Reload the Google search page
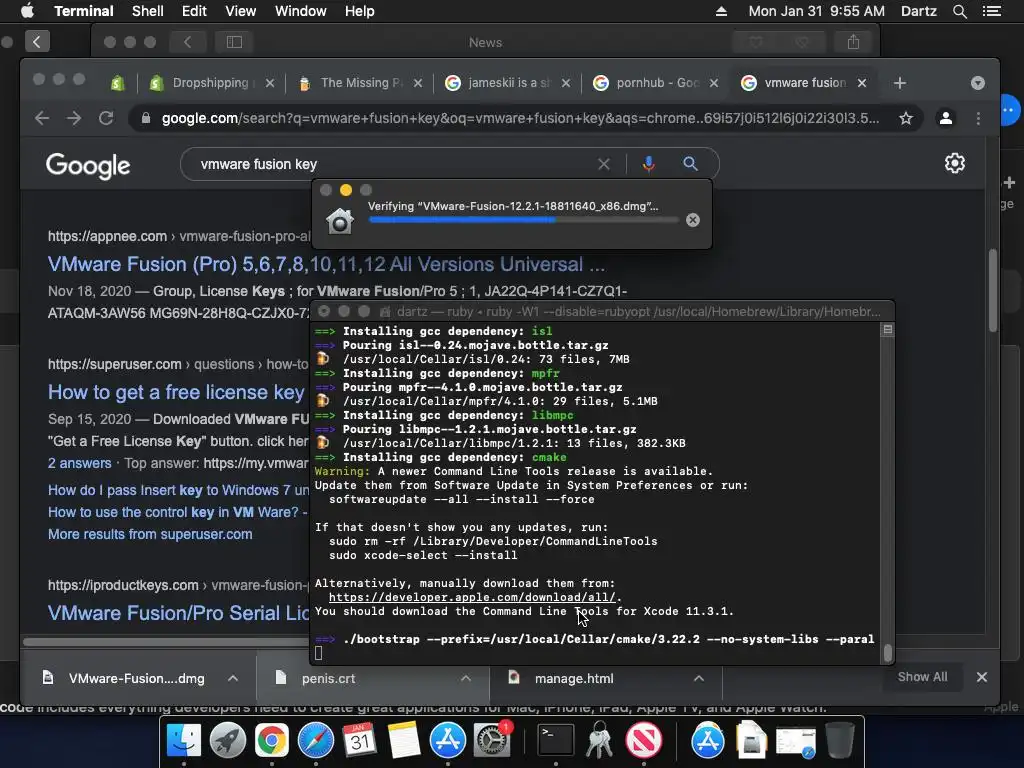This screenshot has width=1024, height=768. [x=106, y=118]
